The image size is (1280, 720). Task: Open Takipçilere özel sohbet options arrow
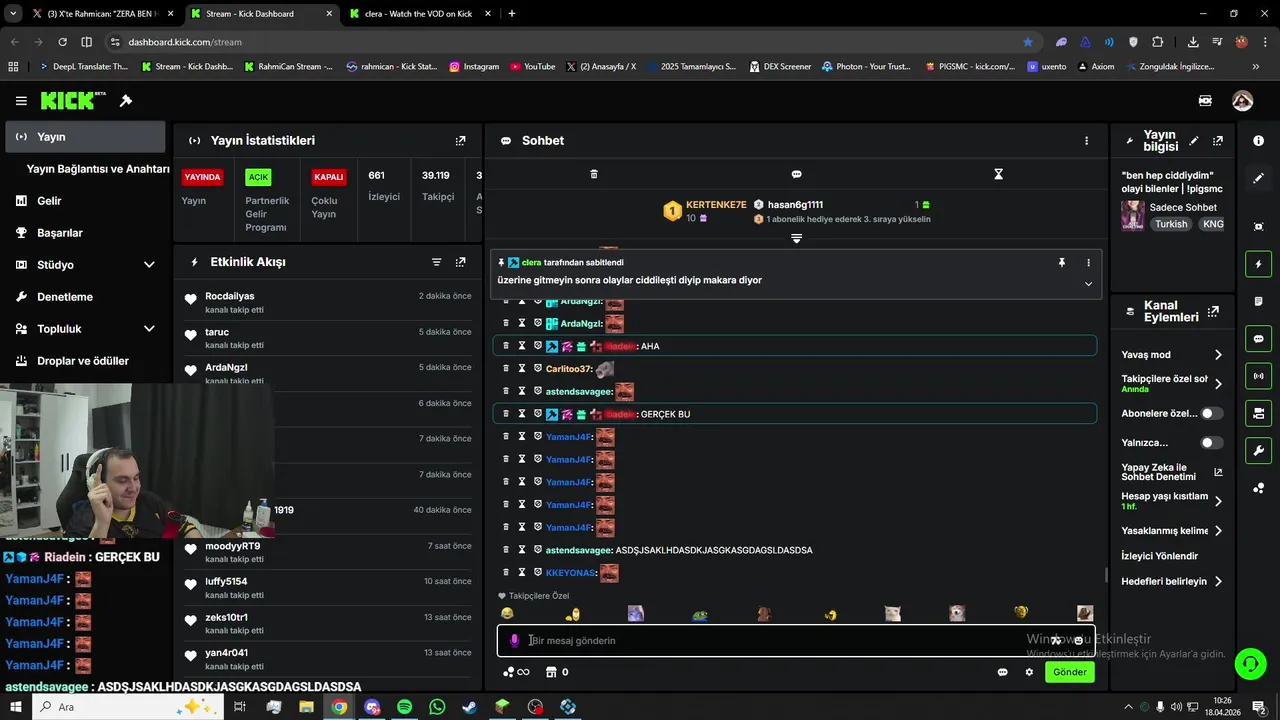click(1218, 383)
